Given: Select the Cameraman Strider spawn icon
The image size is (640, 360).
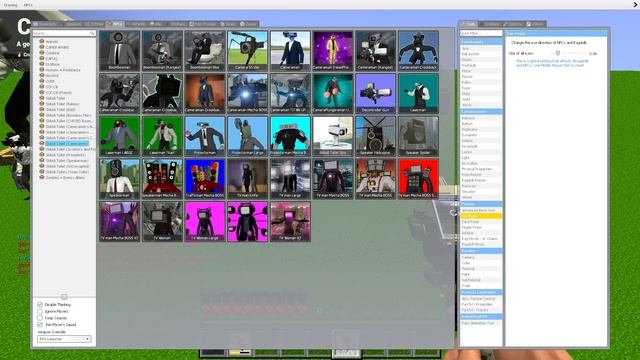Looking at the screenshot, I should pos(247,51).
